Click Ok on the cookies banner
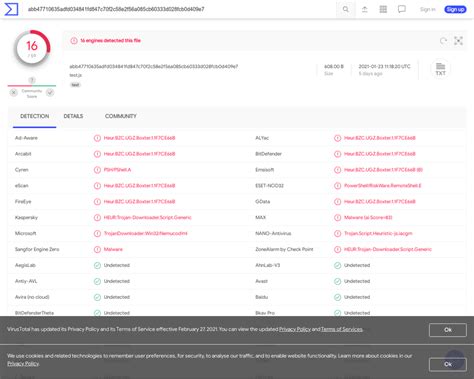 tap(448, 364)
